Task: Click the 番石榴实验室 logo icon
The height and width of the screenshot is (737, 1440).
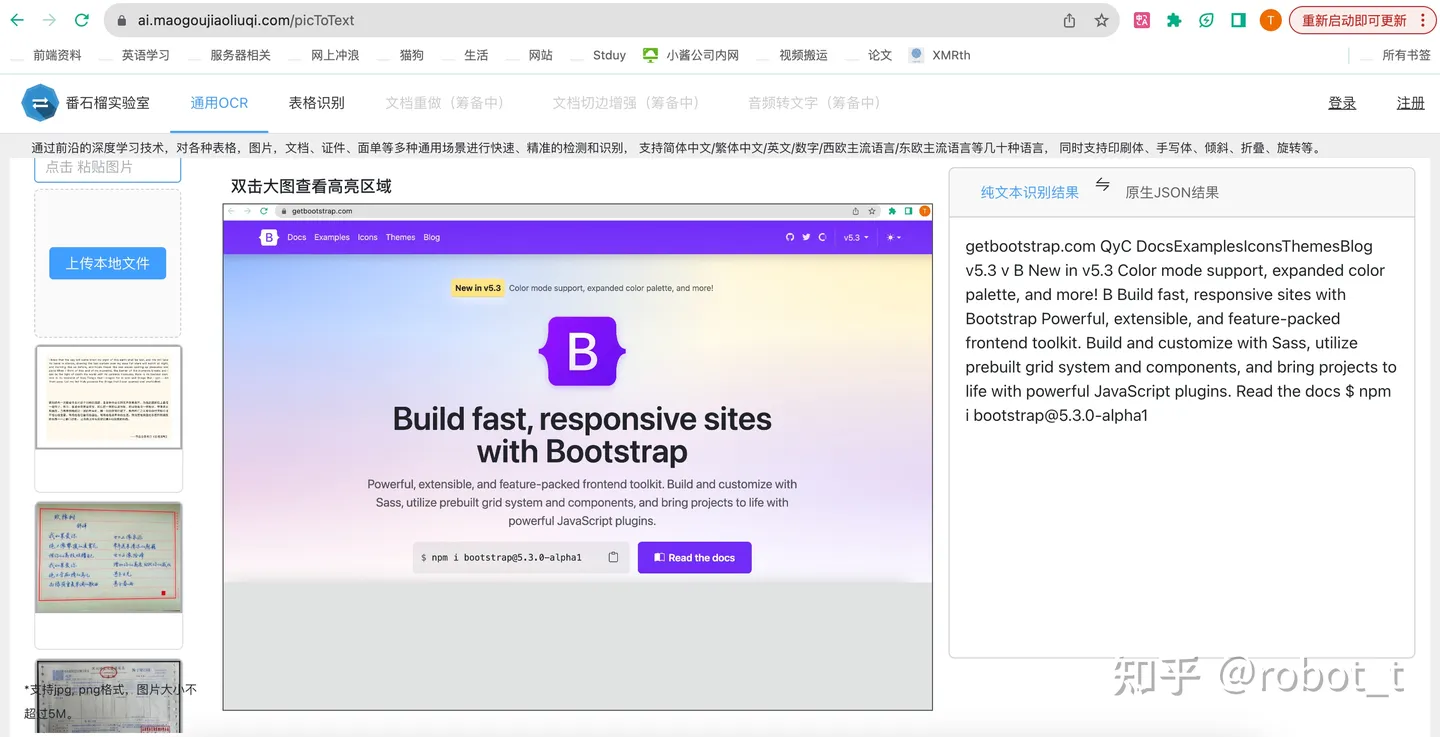Action: click(40, 102)
